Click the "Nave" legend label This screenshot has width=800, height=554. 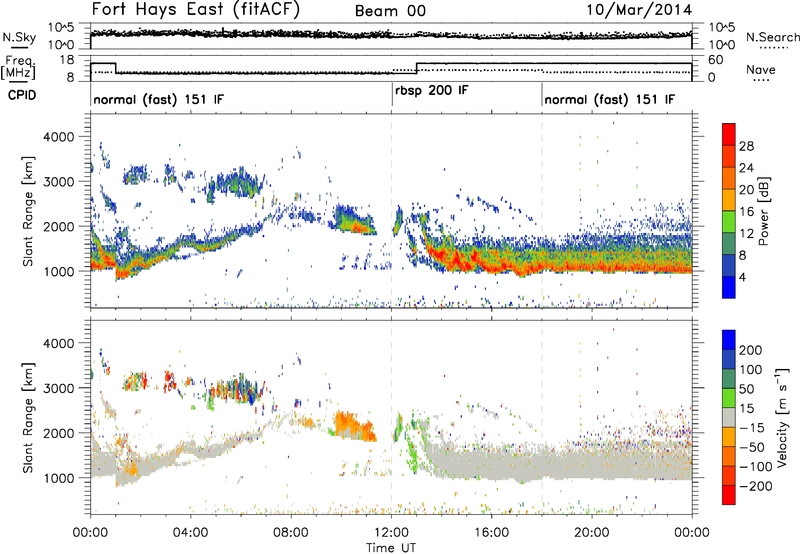pos(760,70)
